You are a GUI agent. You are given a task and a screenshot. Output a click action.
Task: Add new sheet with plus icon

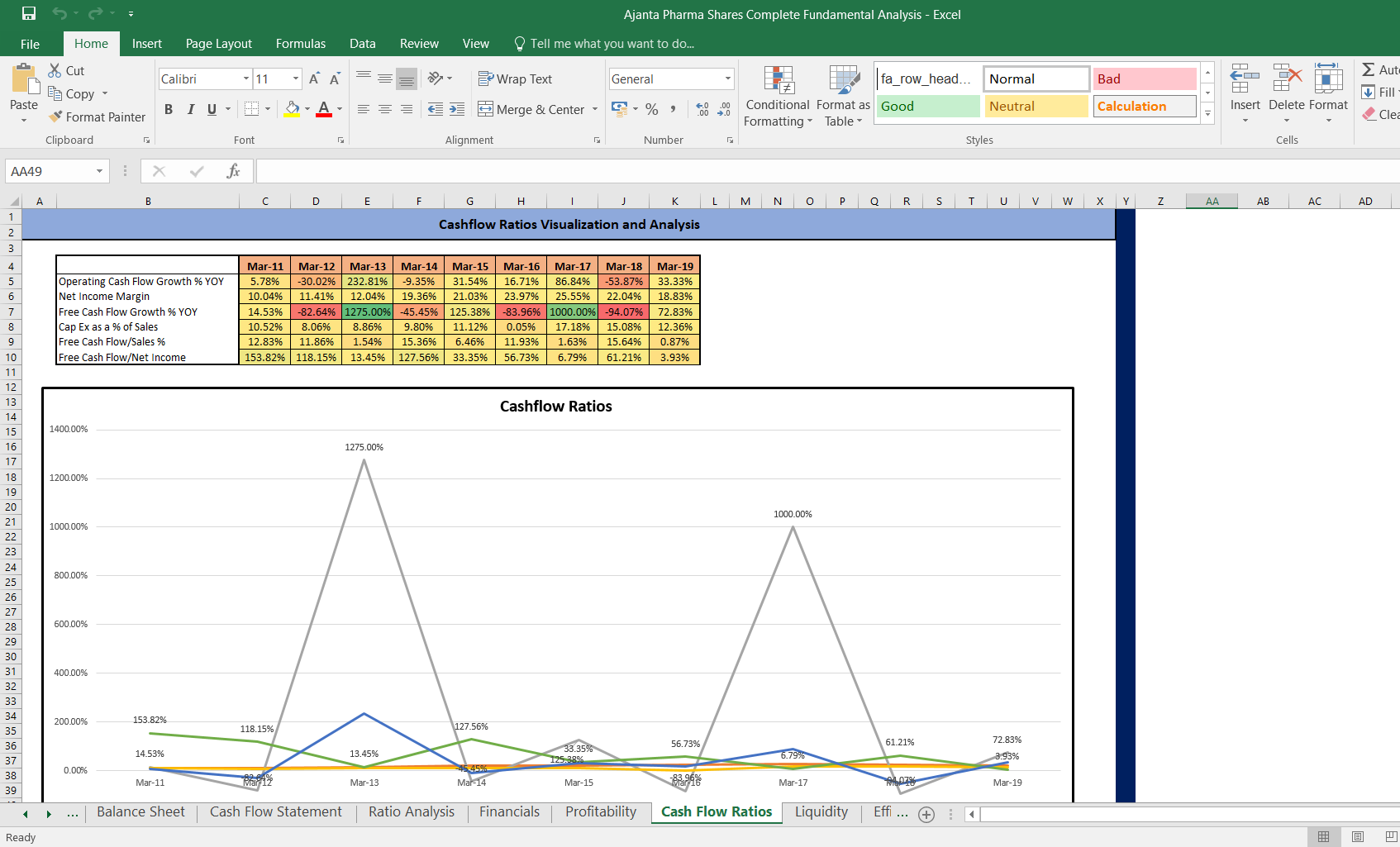point(926,815)
